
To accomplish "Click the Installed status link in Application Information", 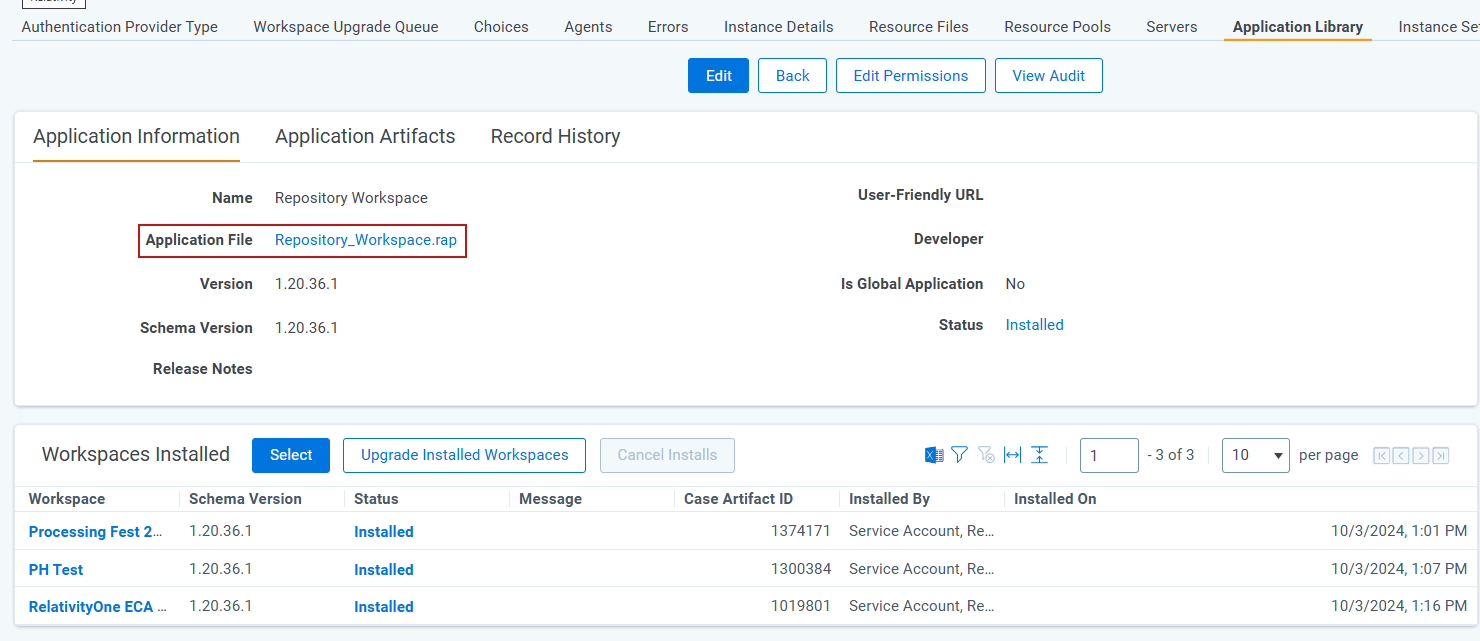I will pyautogui.click(x=1035, y=325).
